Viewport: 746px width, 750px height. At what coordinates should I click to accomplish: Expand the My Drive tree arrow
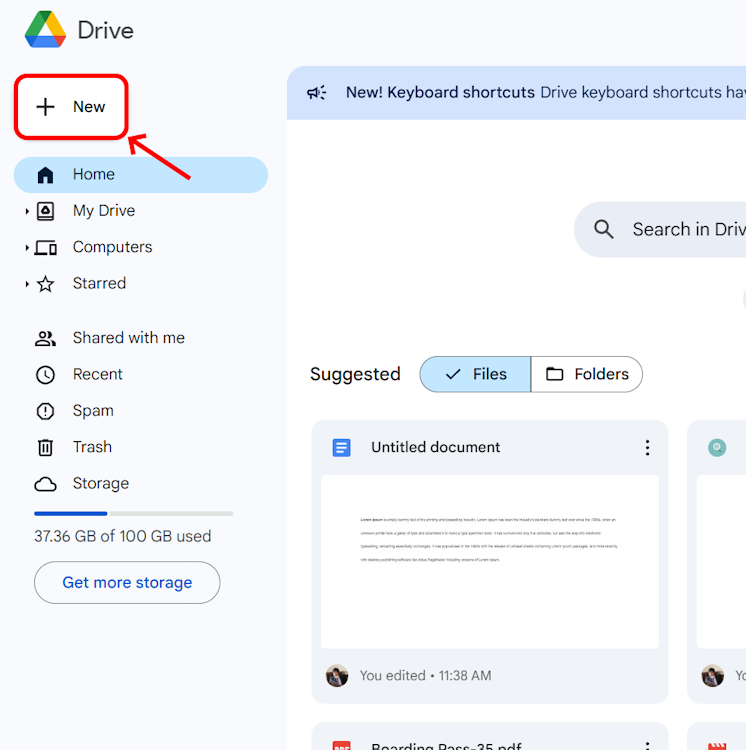click(x=27, y=211)
